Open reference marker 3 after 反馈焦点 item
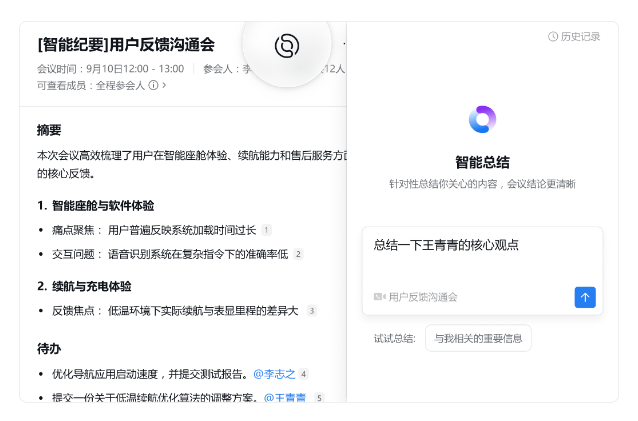Image resolution: width=638 pixels, height=421 pixels. click(311, 311)
